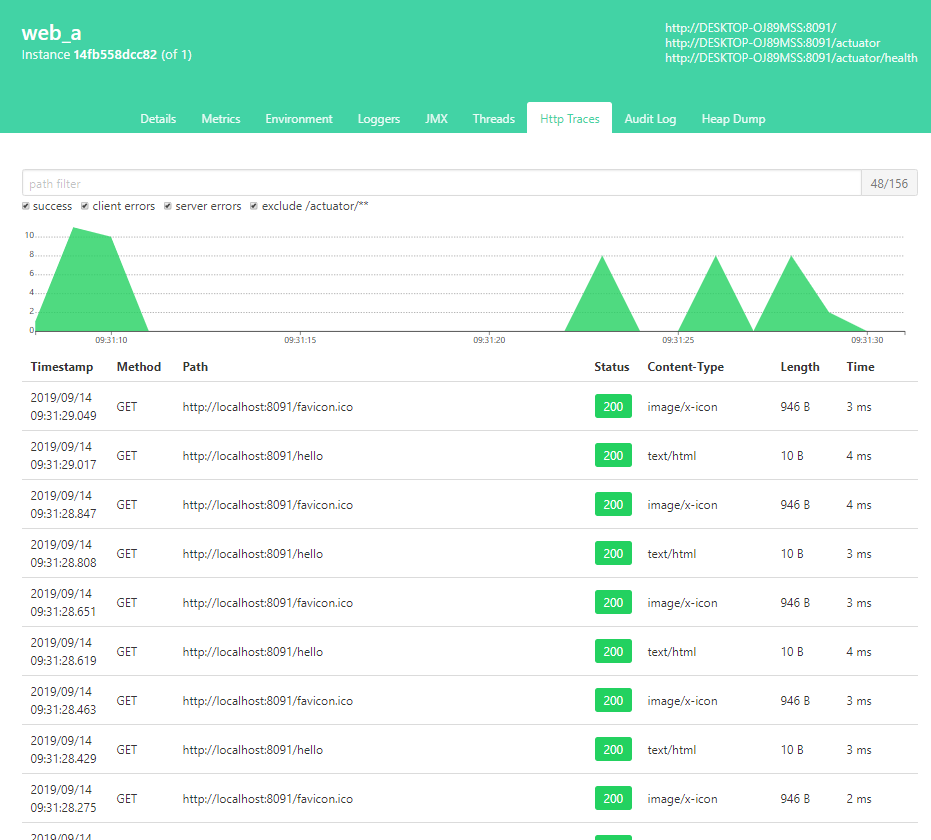Screen dimensions: 931x840
Task: Select the trace at 09:31:28.619
Action: (x=470, y=651)
